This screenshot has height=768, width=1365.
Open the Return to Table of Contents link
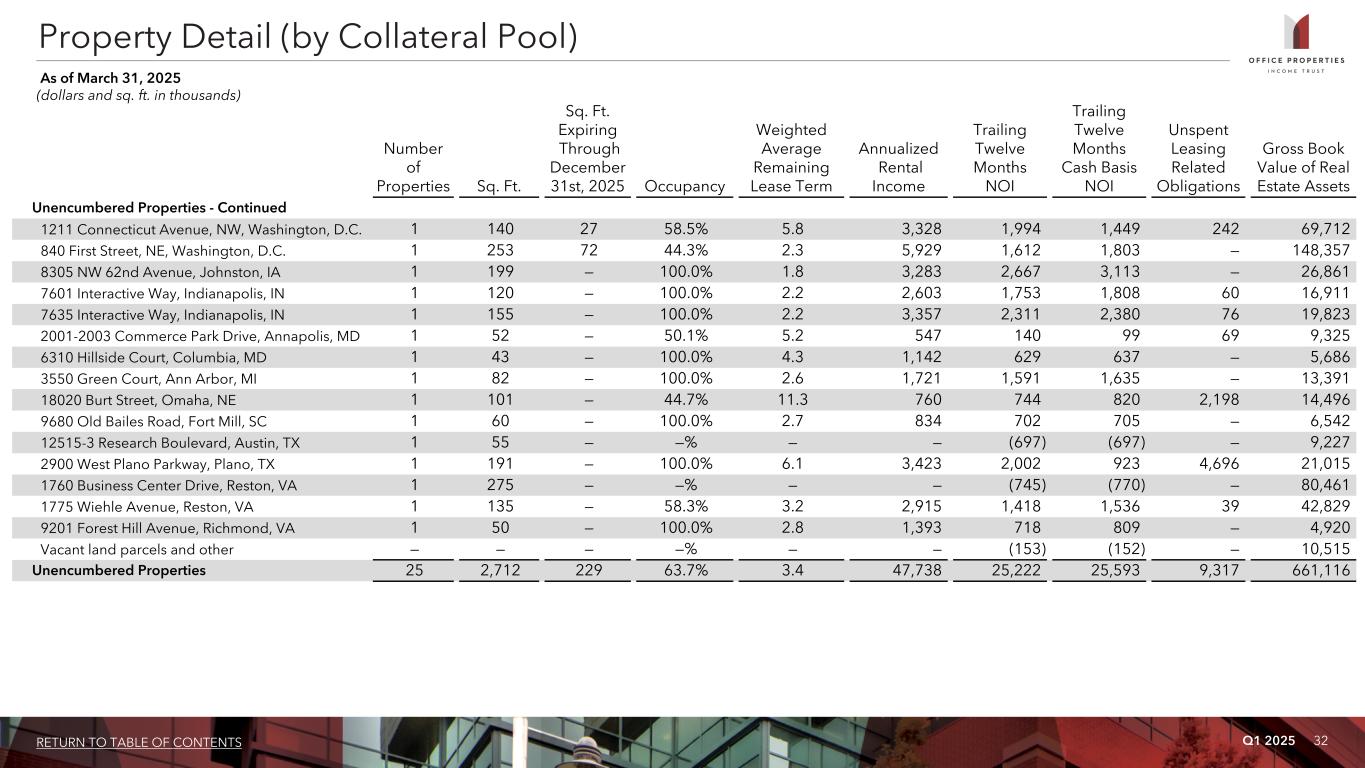click(139, 742)
